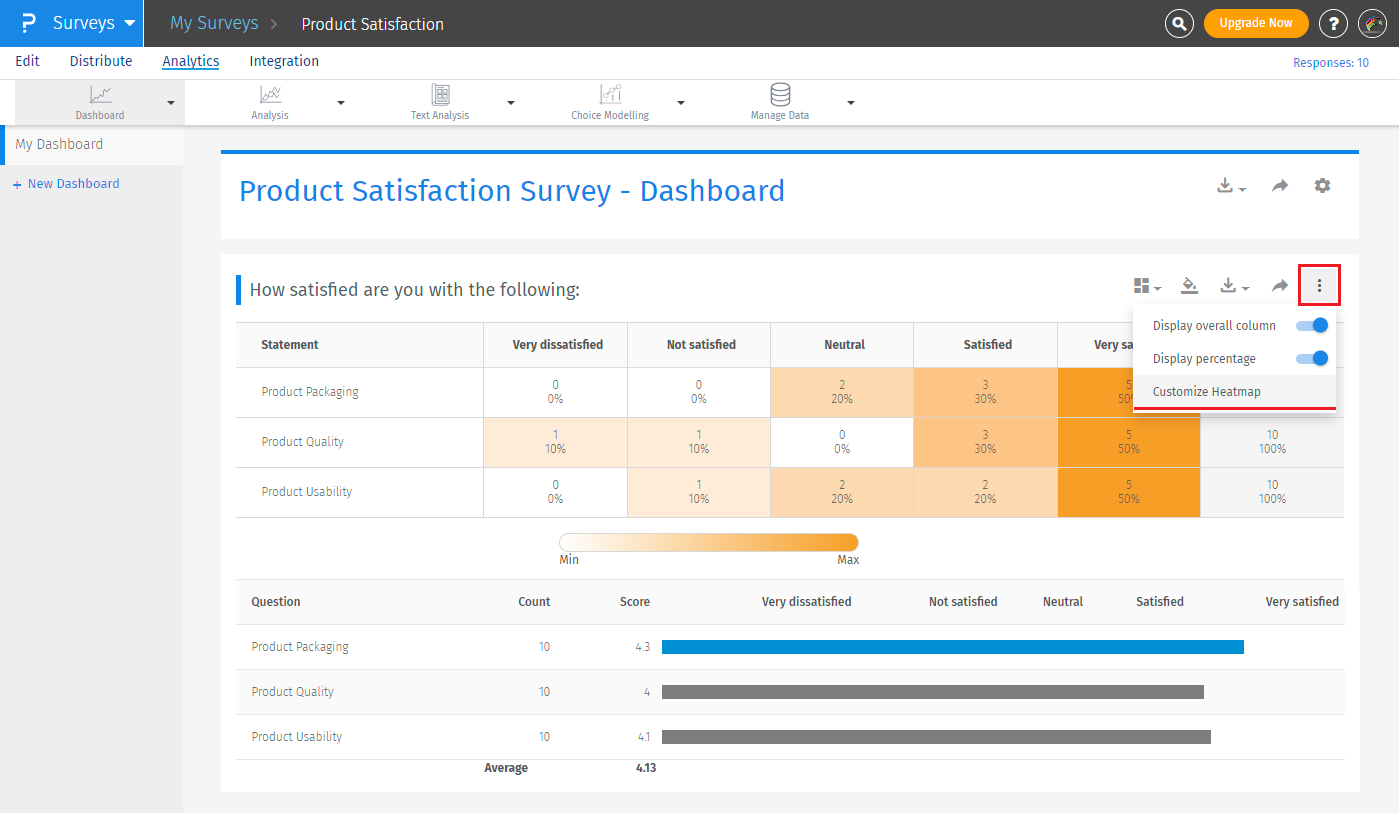Toggle the Display percentage switch

1311,358
